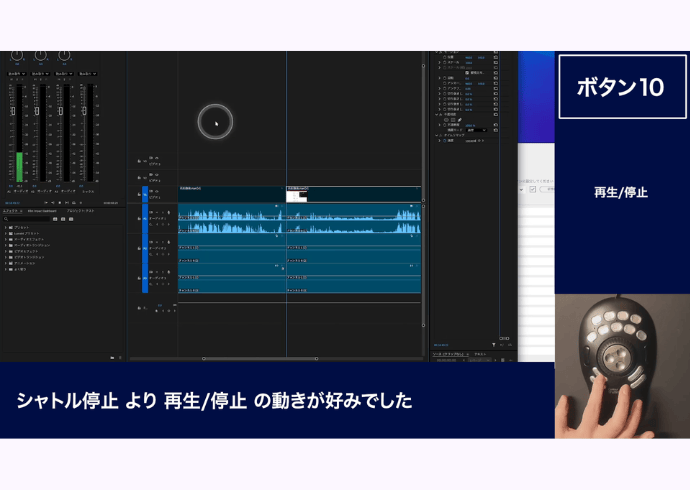Screen dimensions: 690x490
Task: Switch to the Effects panel tab
Action: click(x=11, y=212)
